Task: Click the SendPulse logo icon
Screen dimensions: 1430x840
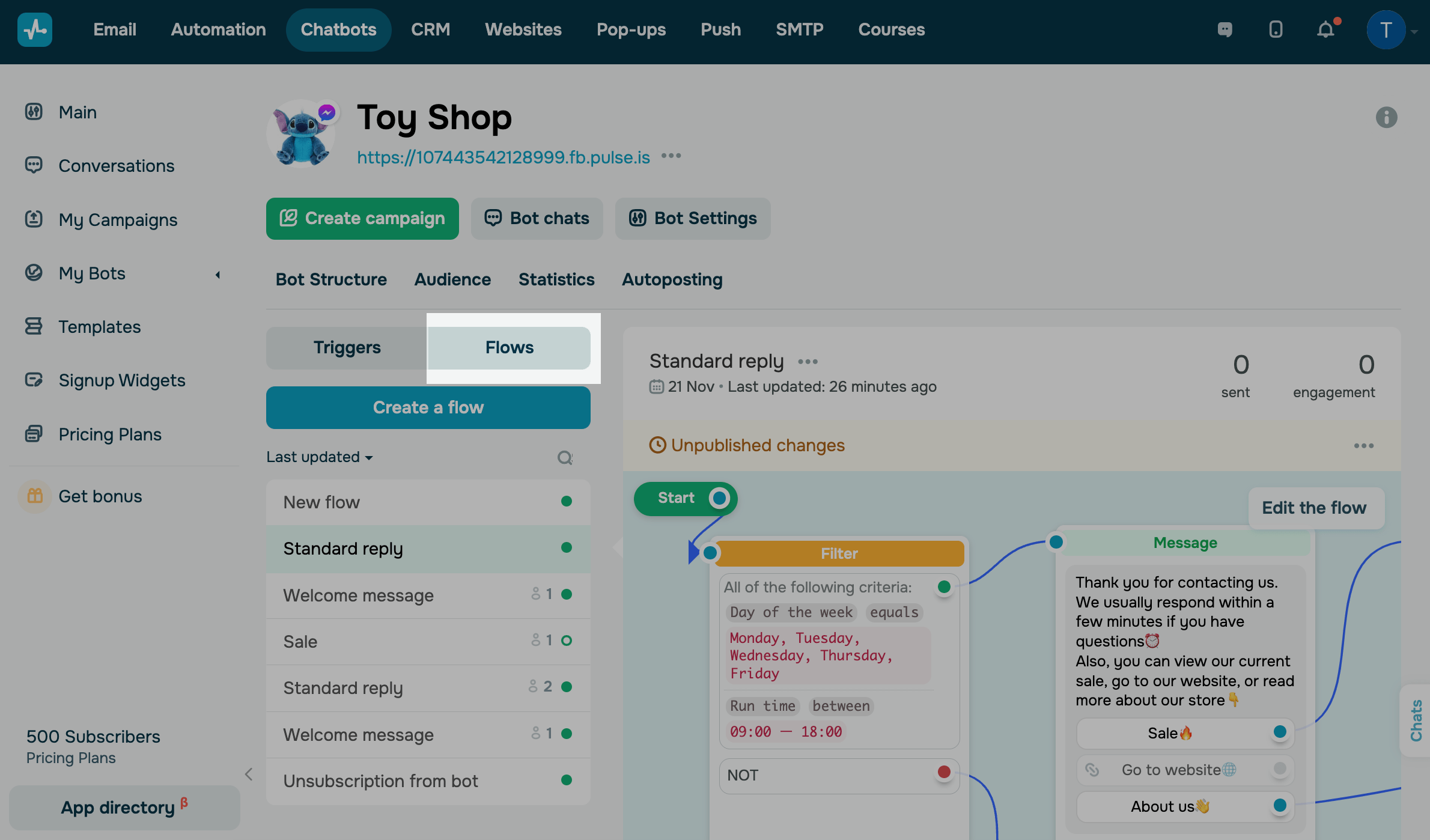Action: pos(35,29)
